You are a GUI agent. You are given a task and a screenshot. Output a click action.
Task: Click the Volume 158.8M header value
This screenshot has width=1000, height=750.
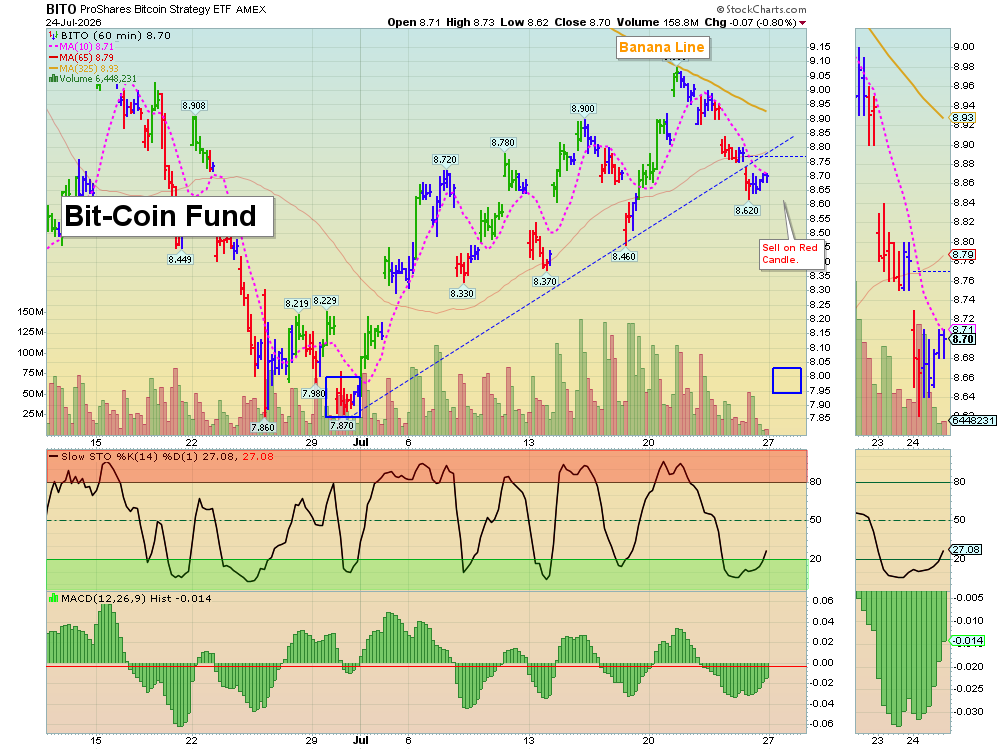coord(658,22)
